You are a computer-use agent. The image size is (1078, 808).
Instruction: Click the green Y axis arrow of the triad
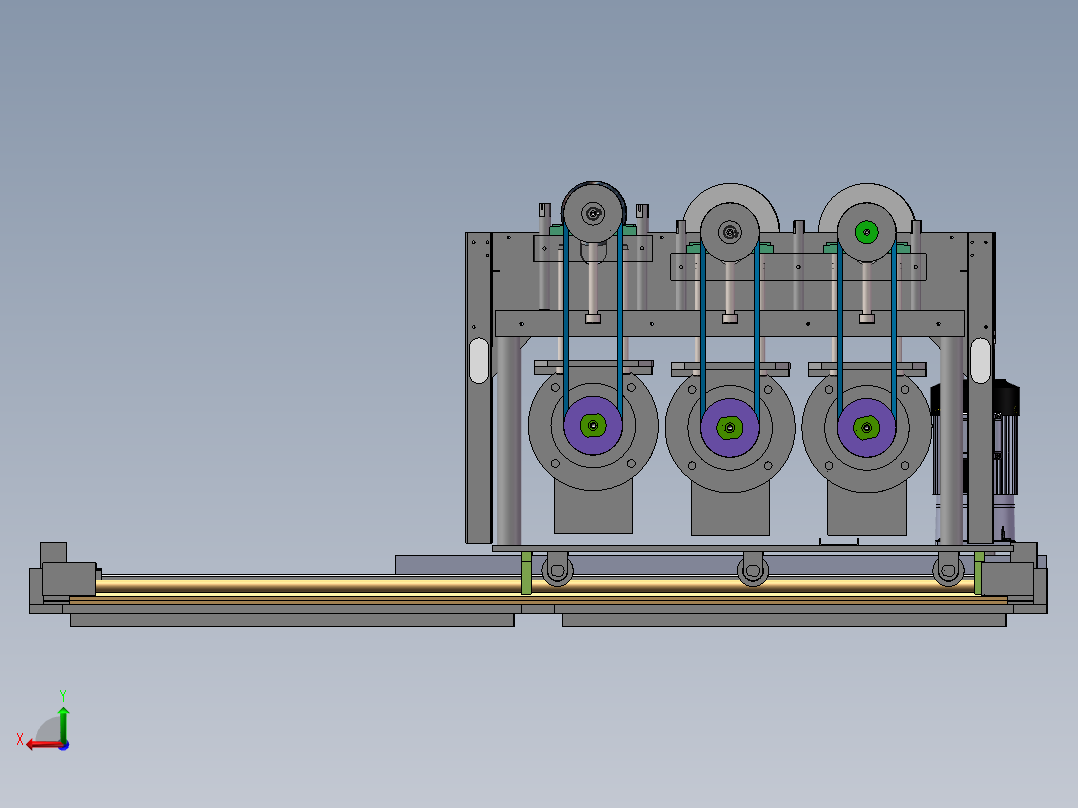pos(63,723)
